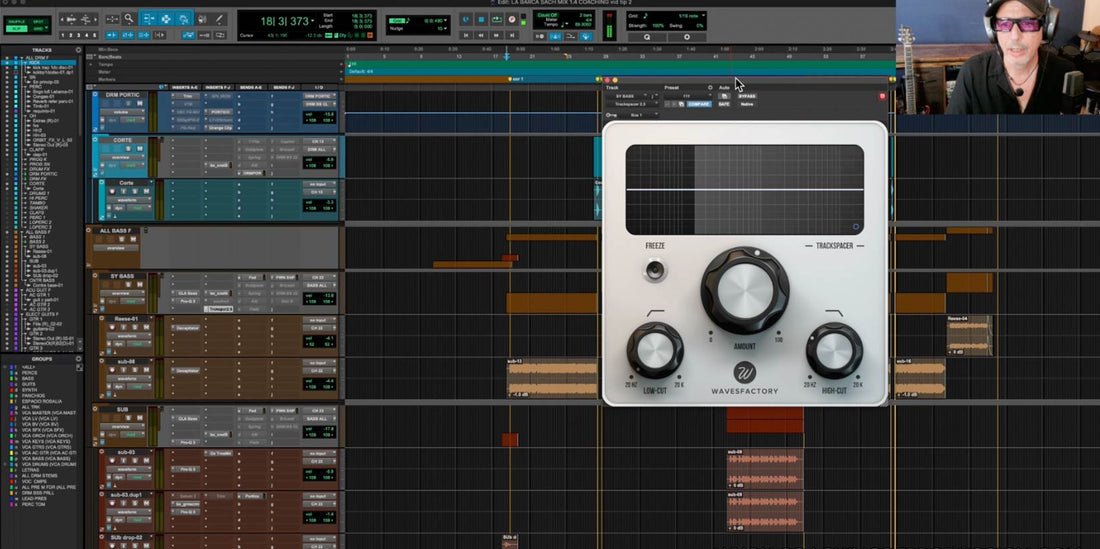This screenshot has height=549, width=1100.
Task: Select the Zoomer magnifying glass tool
Action: [x=129, y=18]
